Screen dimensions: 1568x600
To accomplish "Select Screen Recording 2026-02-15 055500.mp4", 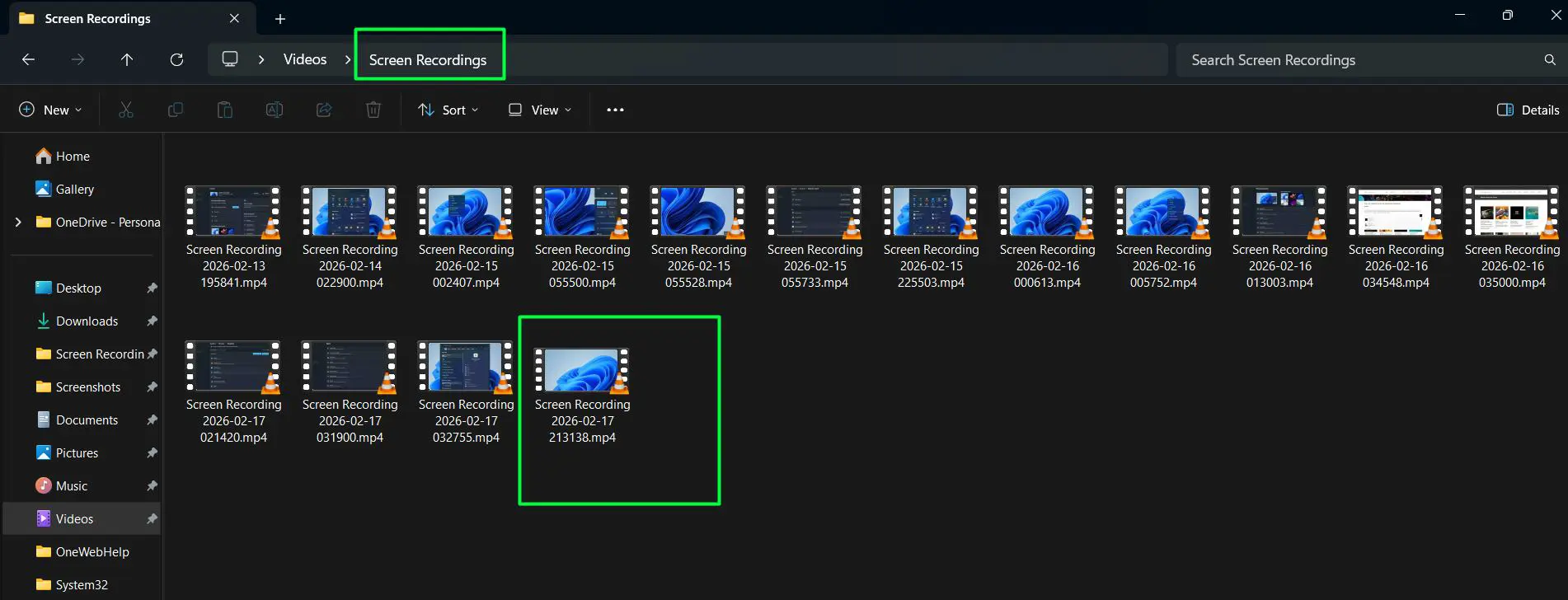I will [x=582, y=237].
